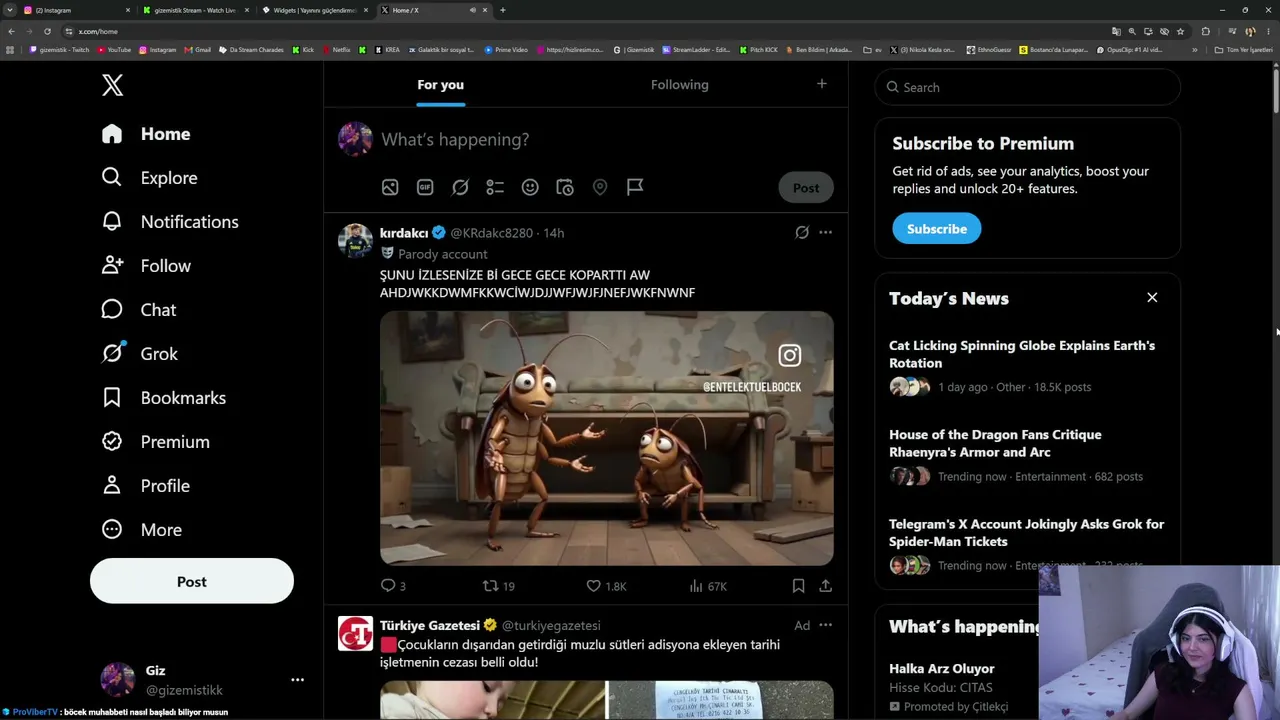
Task: Reload the current page
Action: pos(47,31)
